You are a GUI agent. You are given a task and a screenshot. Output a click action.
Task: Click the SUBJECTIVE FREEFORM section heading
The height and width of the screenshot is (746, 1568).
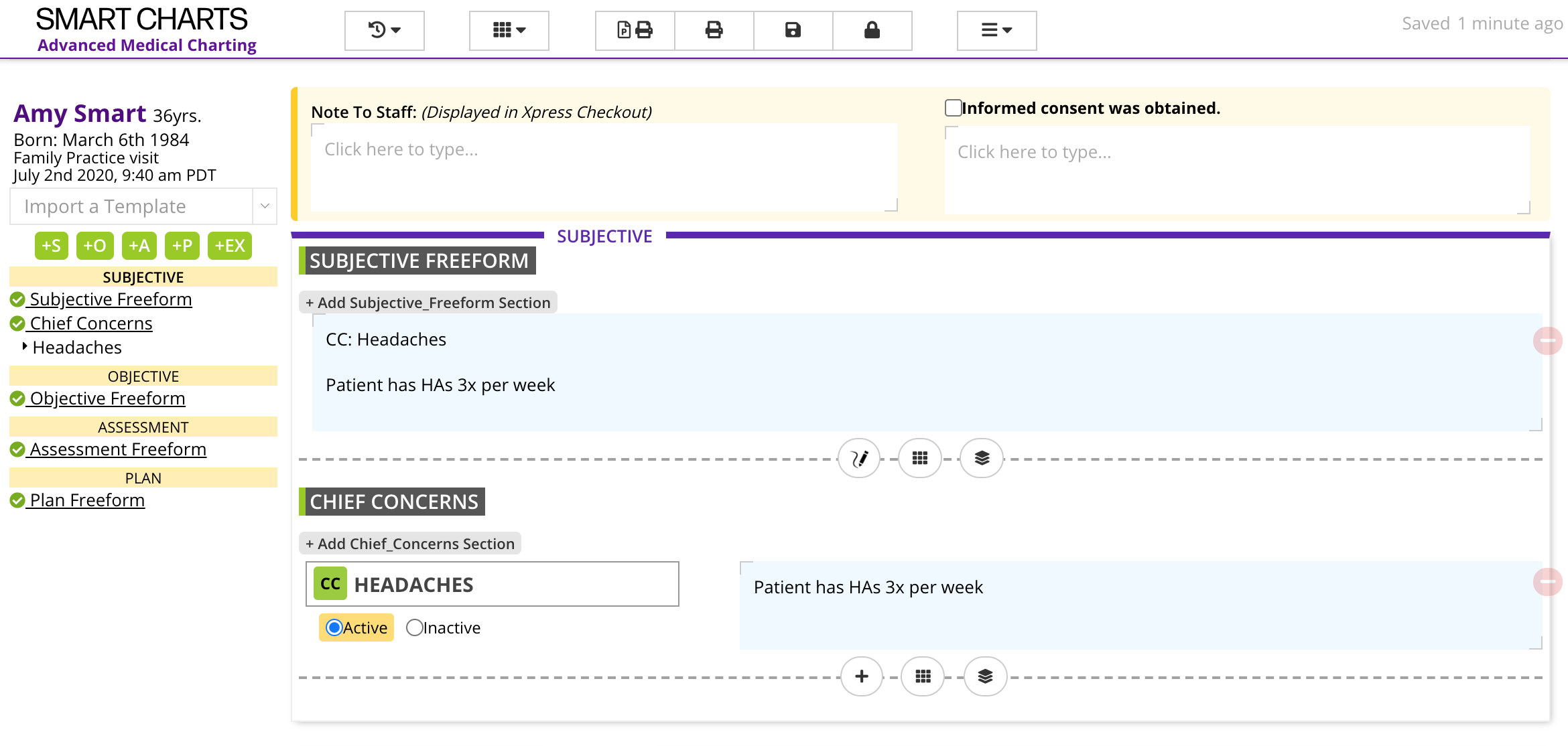pos(418,260)
